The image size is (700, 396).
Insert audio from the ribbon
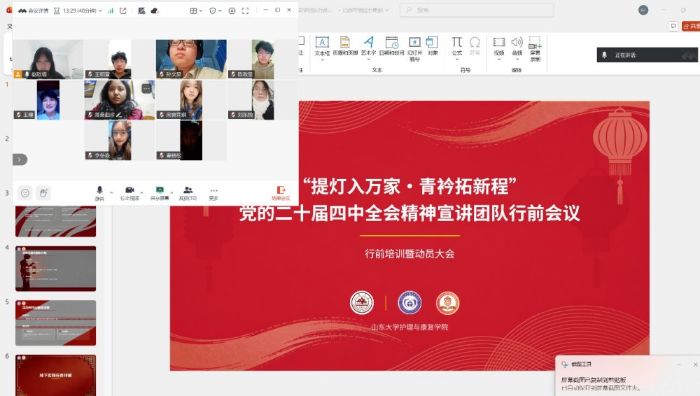[x=517, y=47]
